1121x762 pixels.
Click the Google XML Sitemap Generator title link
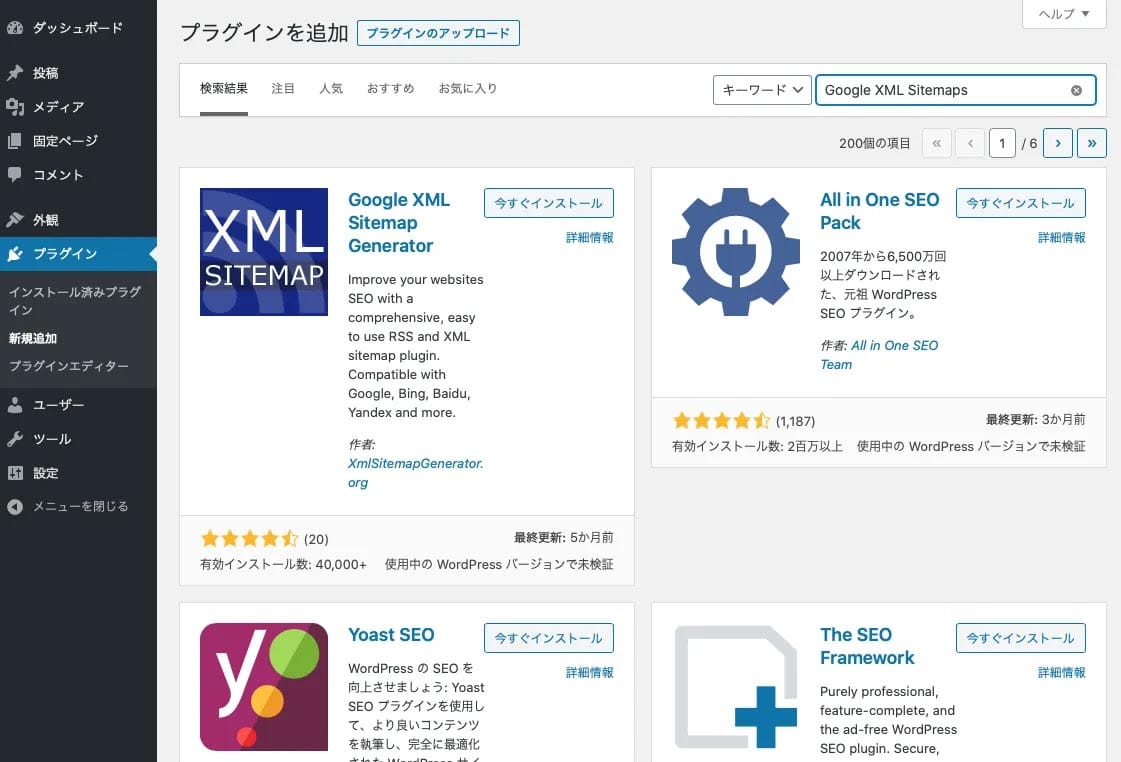[x=399, y=223]
